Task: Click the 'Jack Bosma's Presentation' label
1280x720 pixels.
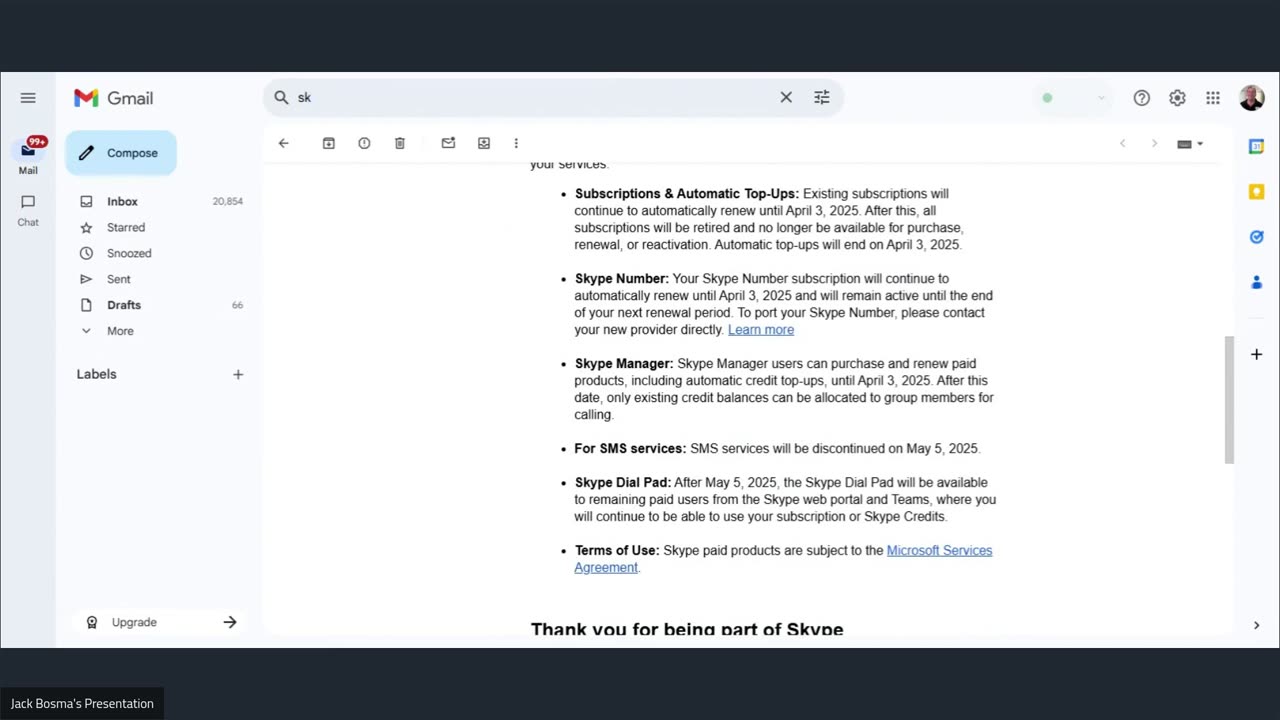Action: pos(82,704)
